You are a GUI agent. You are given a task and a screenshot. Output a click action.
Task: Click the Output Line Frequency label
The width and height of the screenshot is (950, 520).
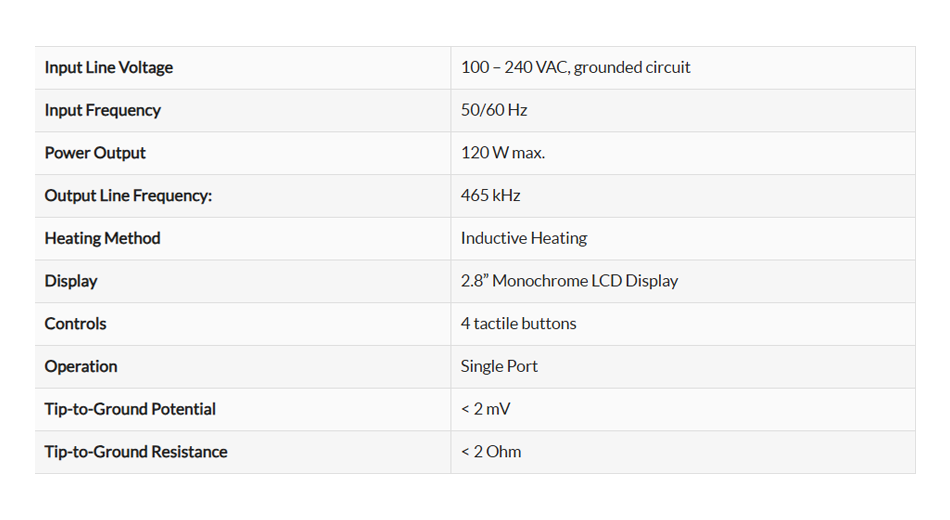click(128, 196)
